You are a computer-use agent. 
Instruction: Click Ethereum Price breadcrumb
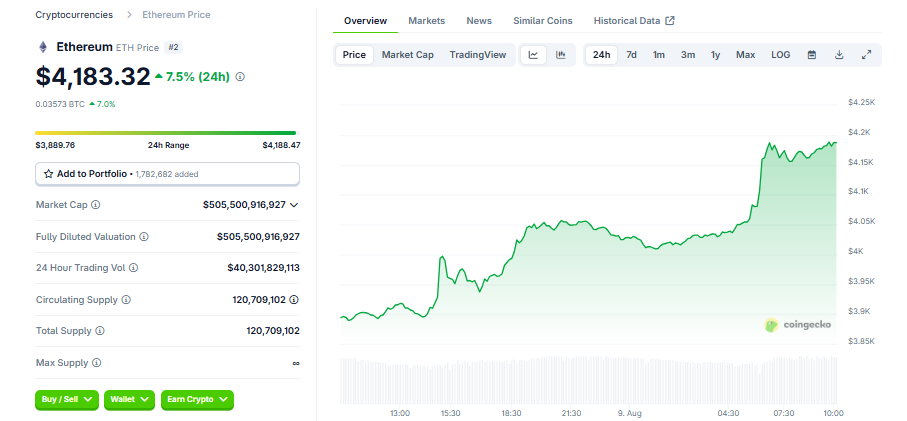[x=176, y=14]
